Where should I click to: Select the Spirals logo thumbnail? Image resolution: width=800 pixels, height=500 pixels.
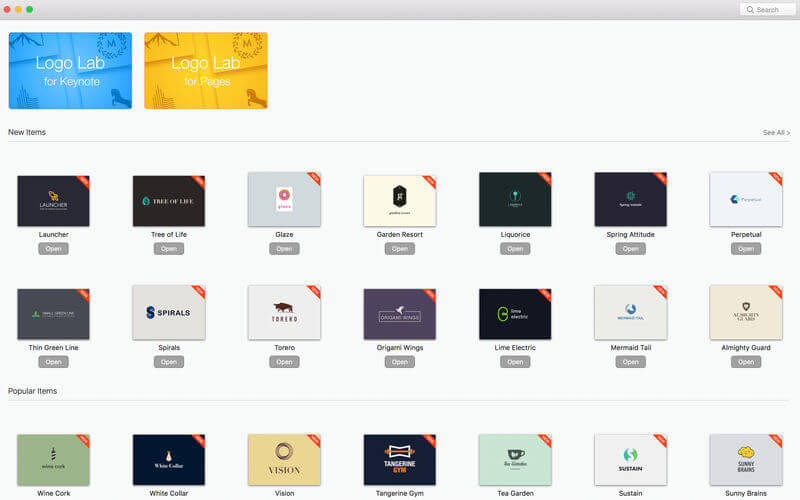click(x=169, y=313)
